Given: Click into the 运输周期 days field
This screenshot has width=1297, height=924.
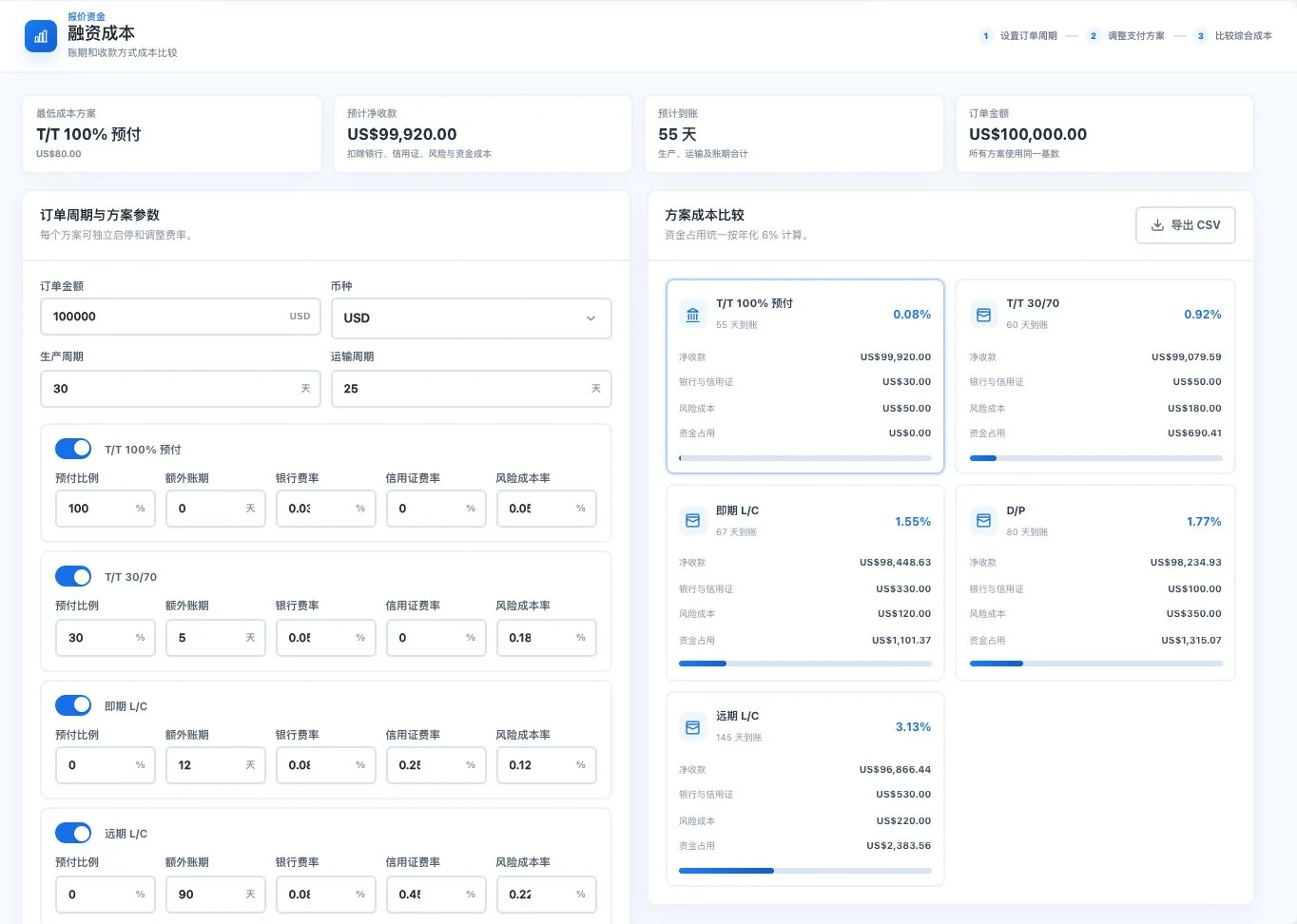Looking at the screenshot, I should pos(471,389).
